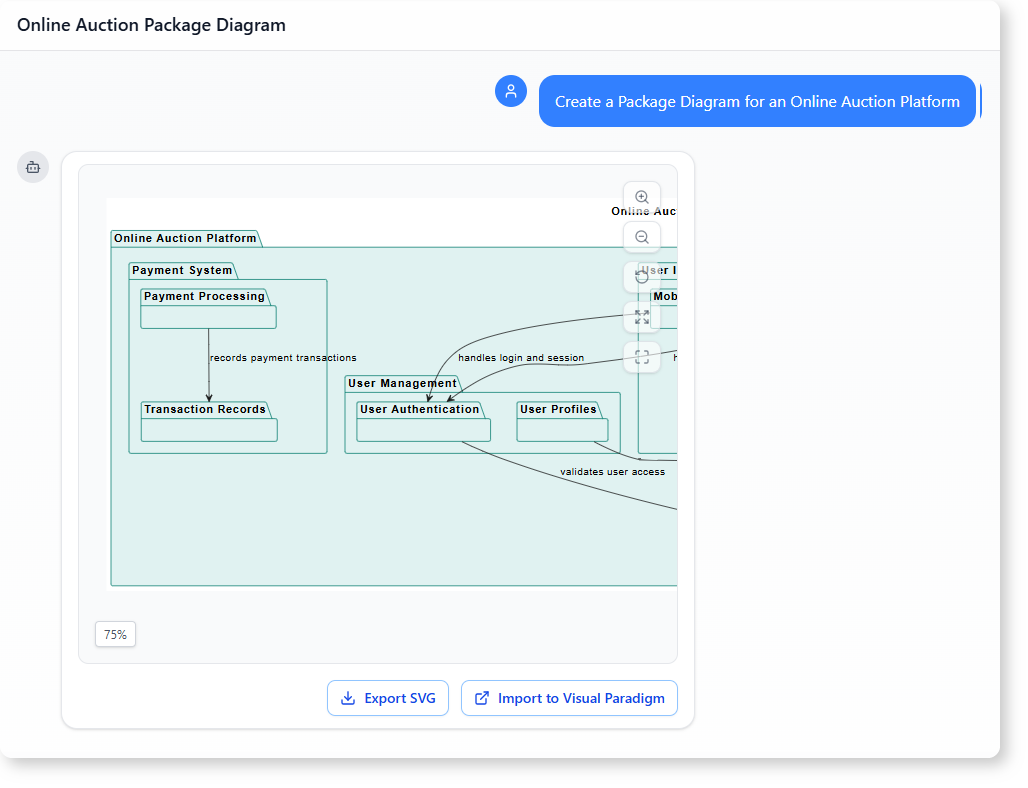Select the Transaction Records package
1028x788 pixels.
click(x=208, y=422)
